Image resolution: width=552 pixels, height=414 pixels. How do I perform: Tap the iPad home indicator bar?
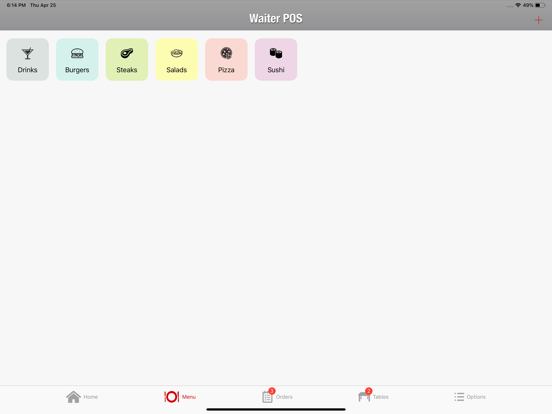pos(276,409)
